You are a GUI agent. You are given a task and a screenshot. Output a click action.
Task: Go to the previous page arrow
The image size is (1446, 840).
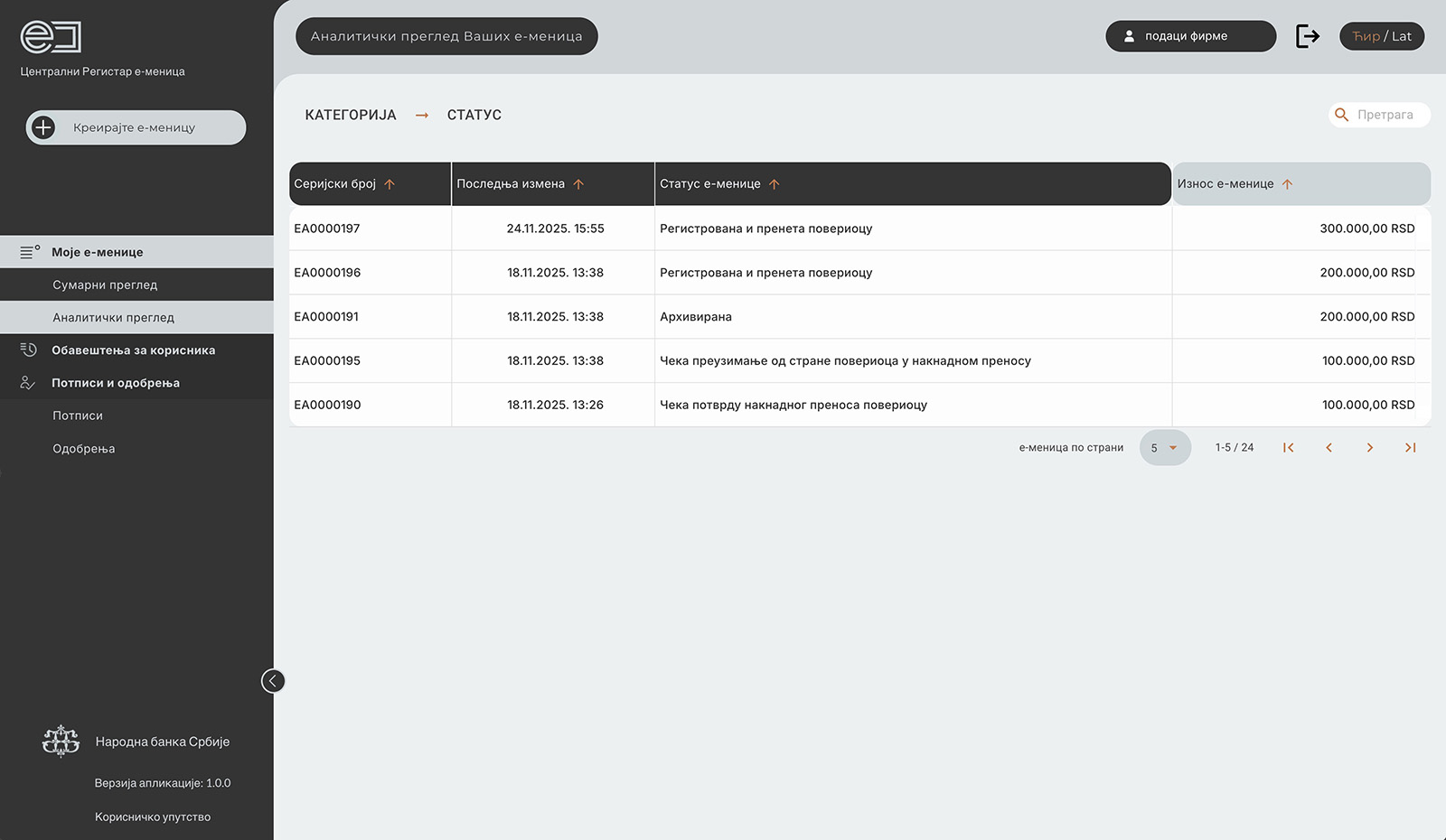pyautogui.click(x=1329, y=448)
